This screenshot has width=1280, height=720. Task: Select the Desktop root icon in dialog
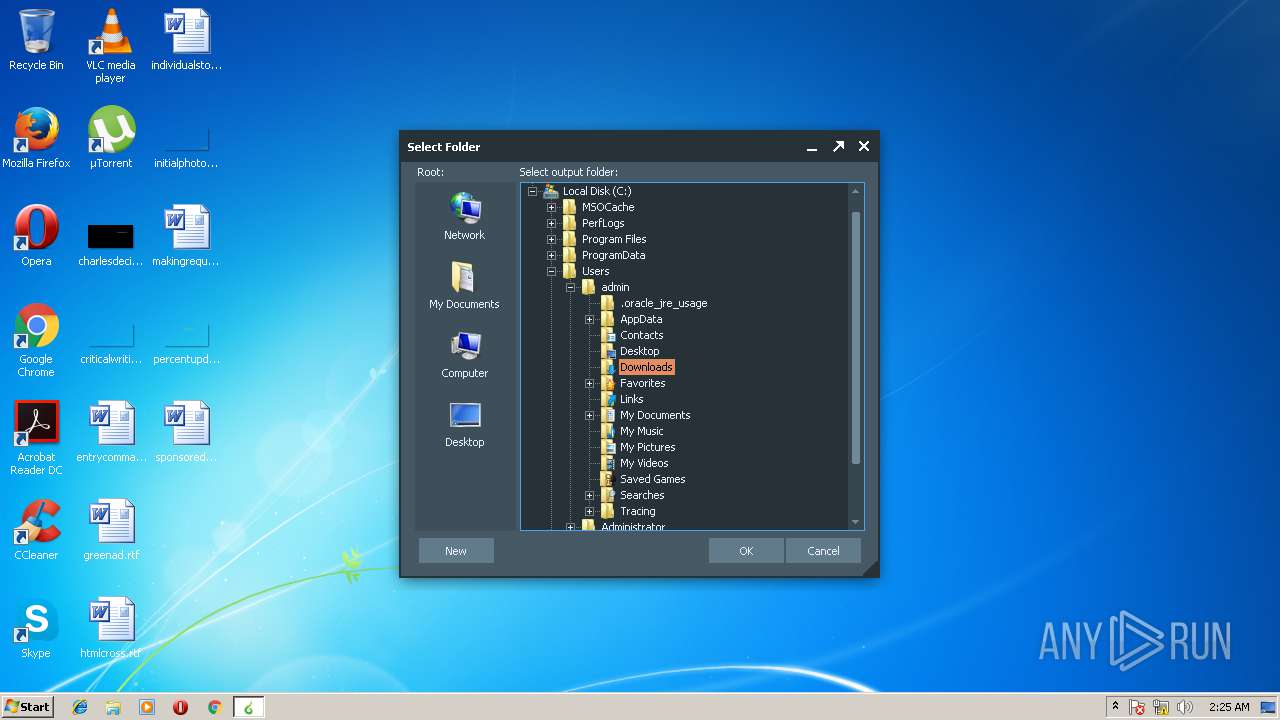coord(464,424)
